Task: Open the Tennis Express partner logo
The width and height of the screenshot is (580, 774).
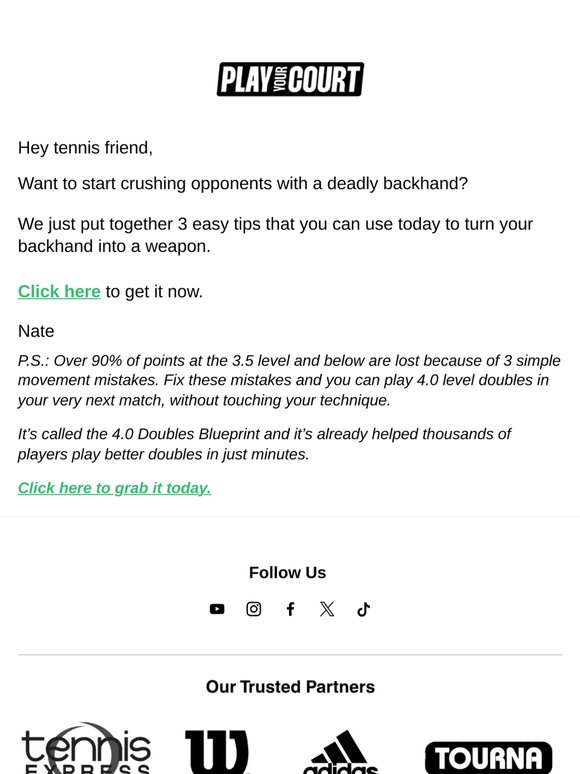Action: pyautogui.click(x=86, y=749)
